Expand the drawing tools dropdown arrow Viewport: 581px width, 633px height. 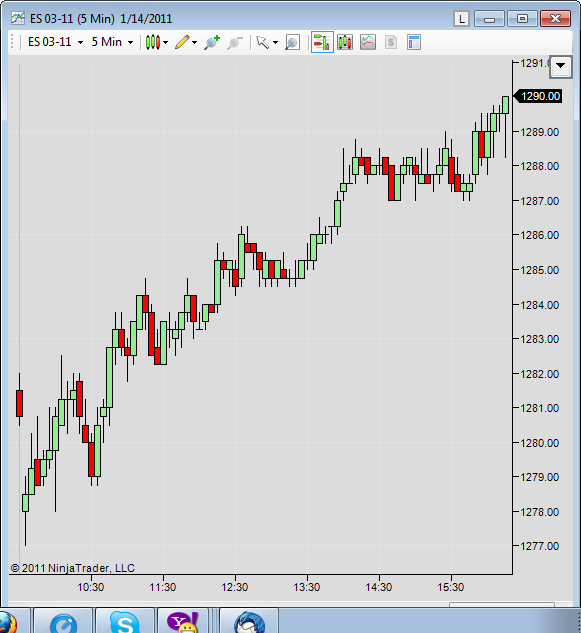coord(195,42)
